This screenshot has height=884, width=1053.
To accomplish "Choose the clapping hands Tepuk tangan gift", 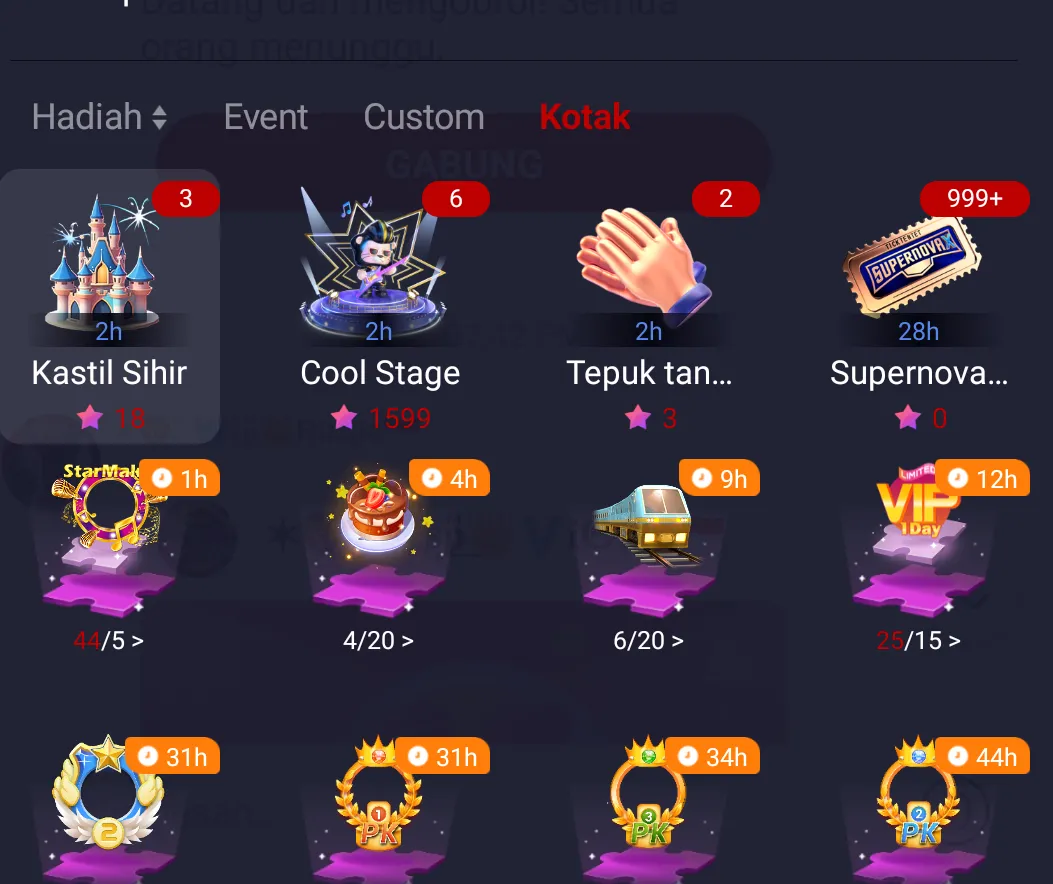I will (x=649, y=306).
